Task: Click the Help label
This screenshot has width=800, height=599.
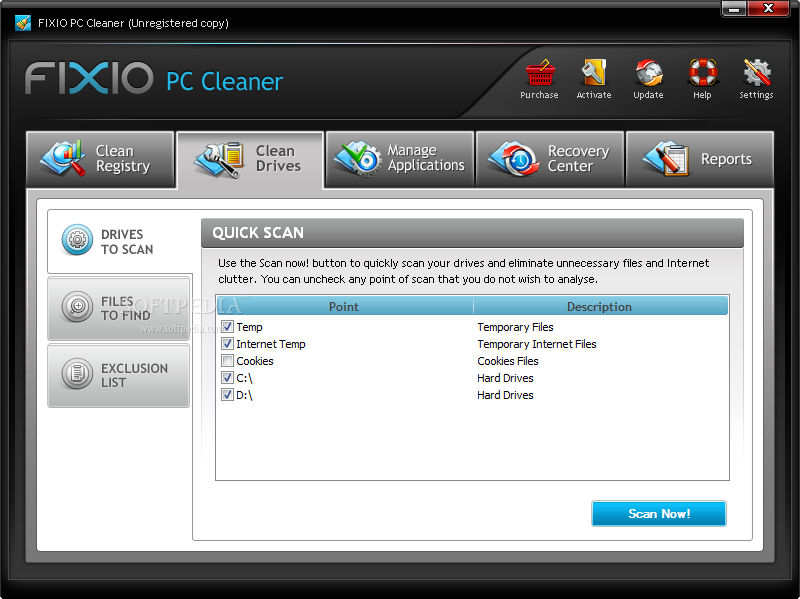Action: [703, 95]
